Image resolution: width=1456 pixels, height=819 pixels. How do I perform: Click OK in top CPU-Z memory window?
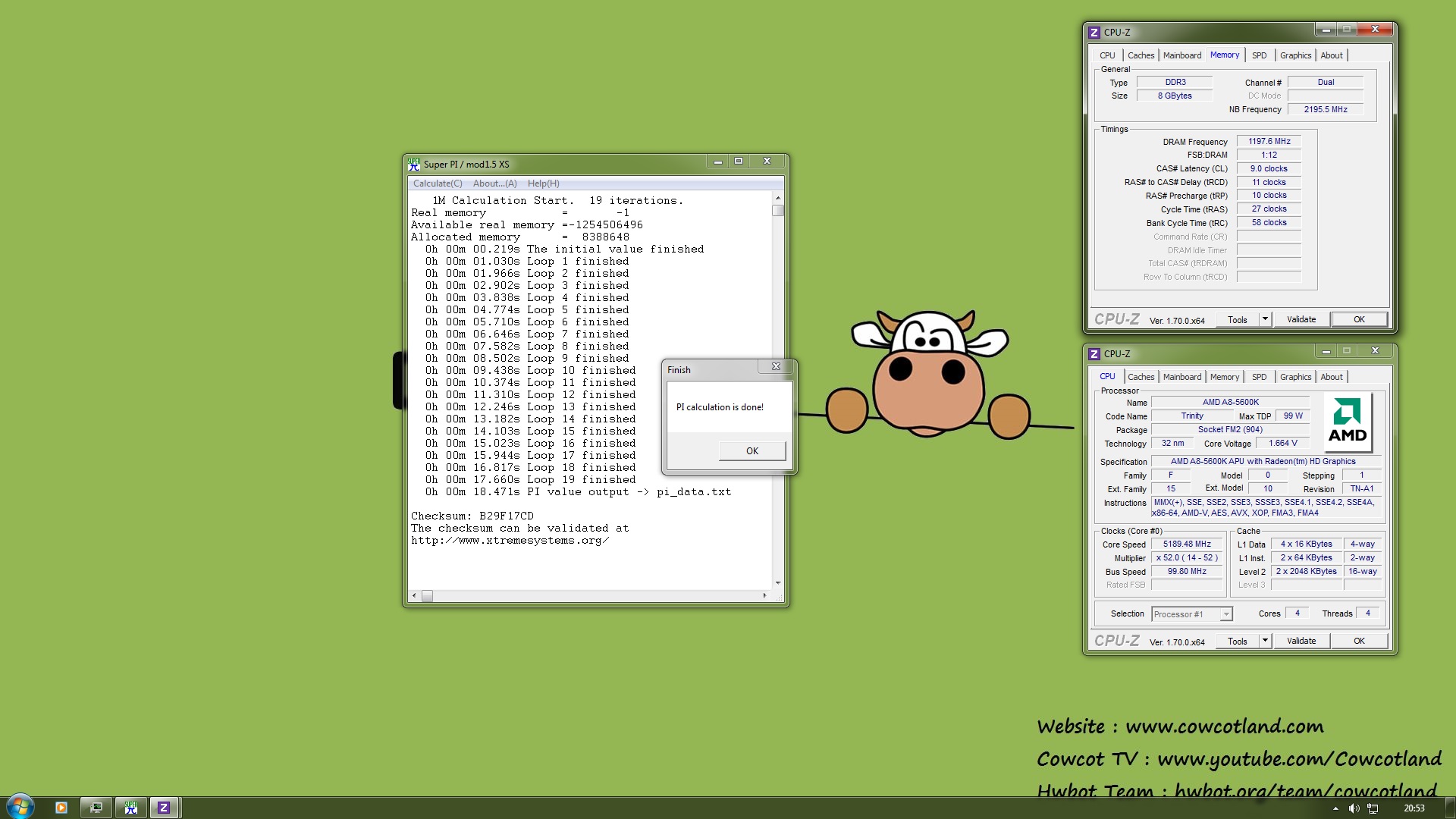point(1359,320)
